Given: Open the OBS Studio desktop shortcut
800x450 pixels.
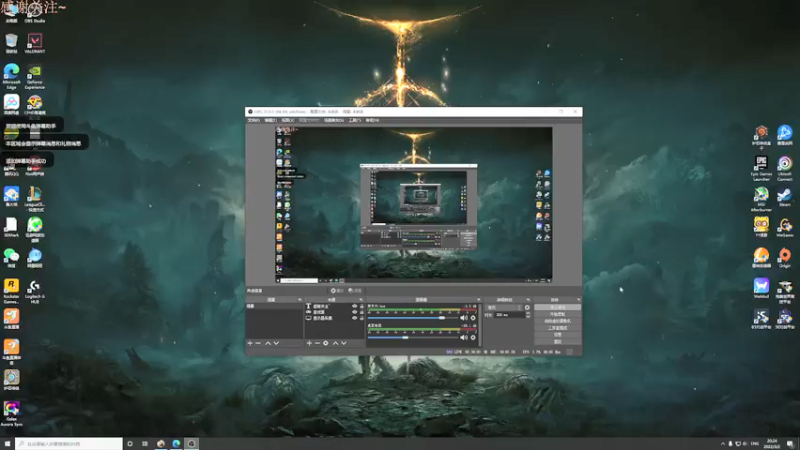Looking at the screenshot, I should [35, 13].
